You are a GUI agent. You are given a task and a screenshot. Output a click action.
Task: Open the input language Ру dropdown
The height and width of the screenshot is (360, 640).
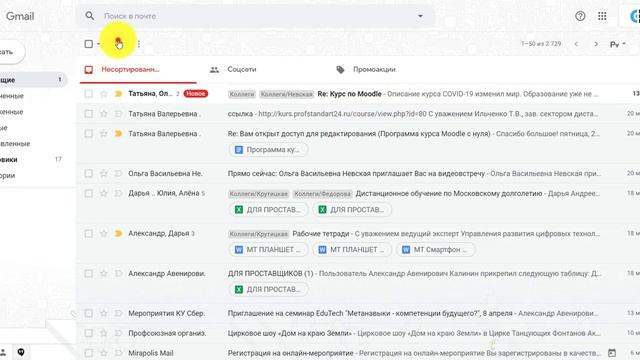pyautogui.click(x=618, y=44)
